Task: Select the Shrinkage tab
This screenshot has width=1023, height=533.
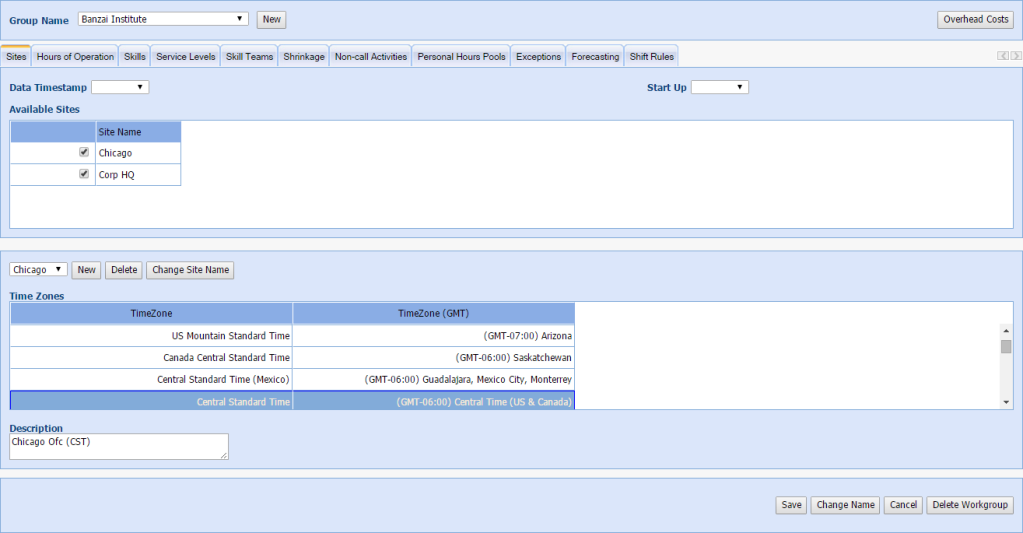Action: click(304, 57)
